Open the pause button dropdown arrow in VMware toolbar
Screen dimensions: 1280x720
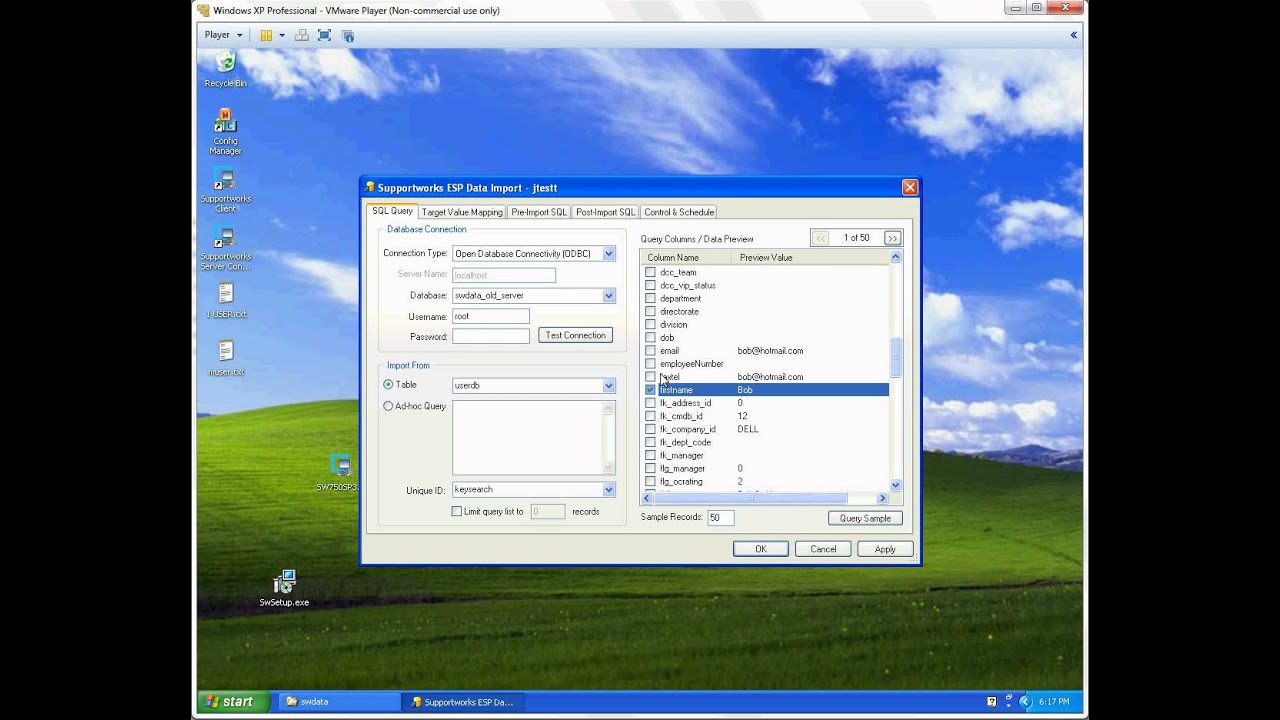coord(282,35)
